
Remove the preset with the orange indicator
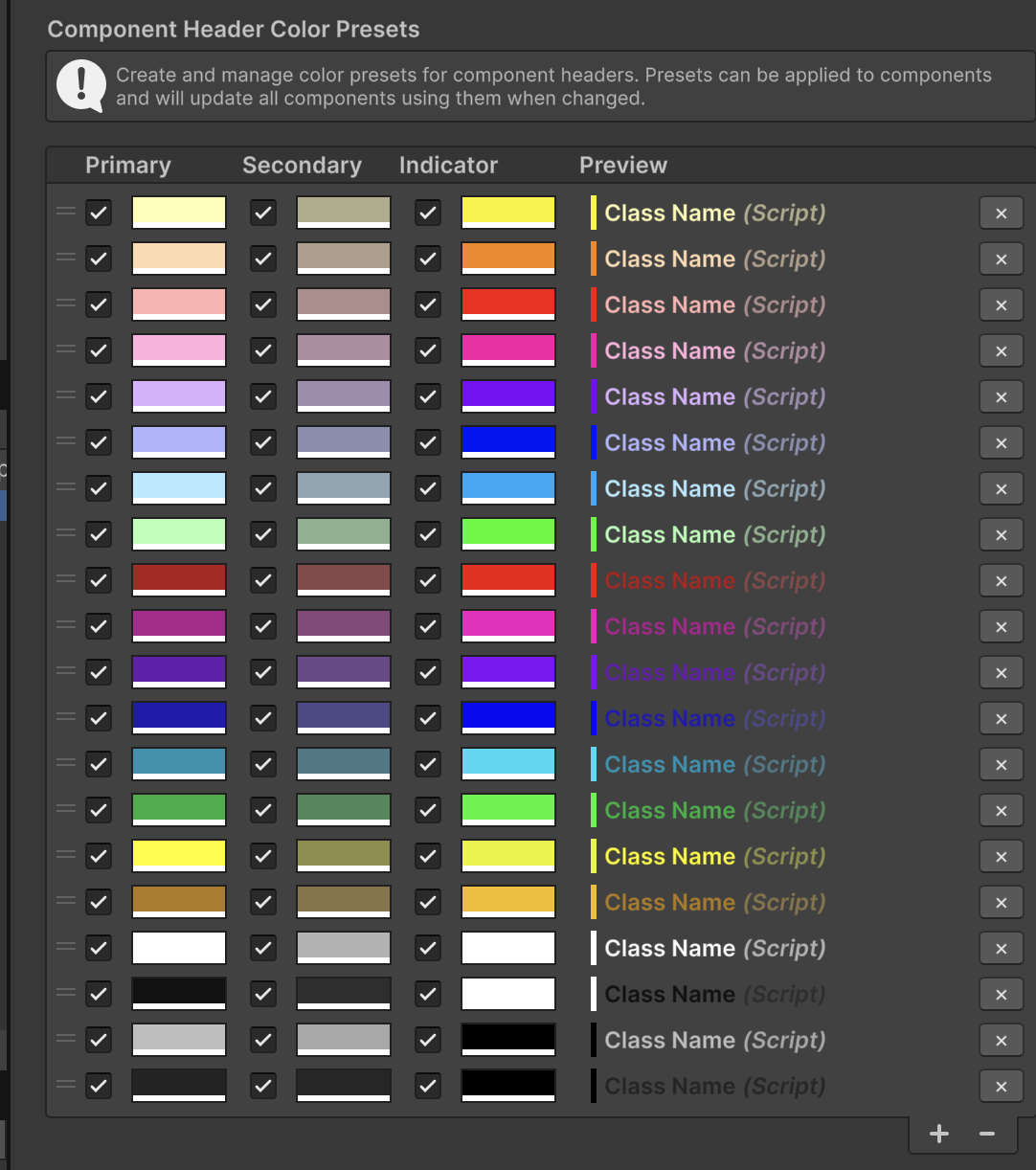pyautogui.click(x=1001, y=259)
